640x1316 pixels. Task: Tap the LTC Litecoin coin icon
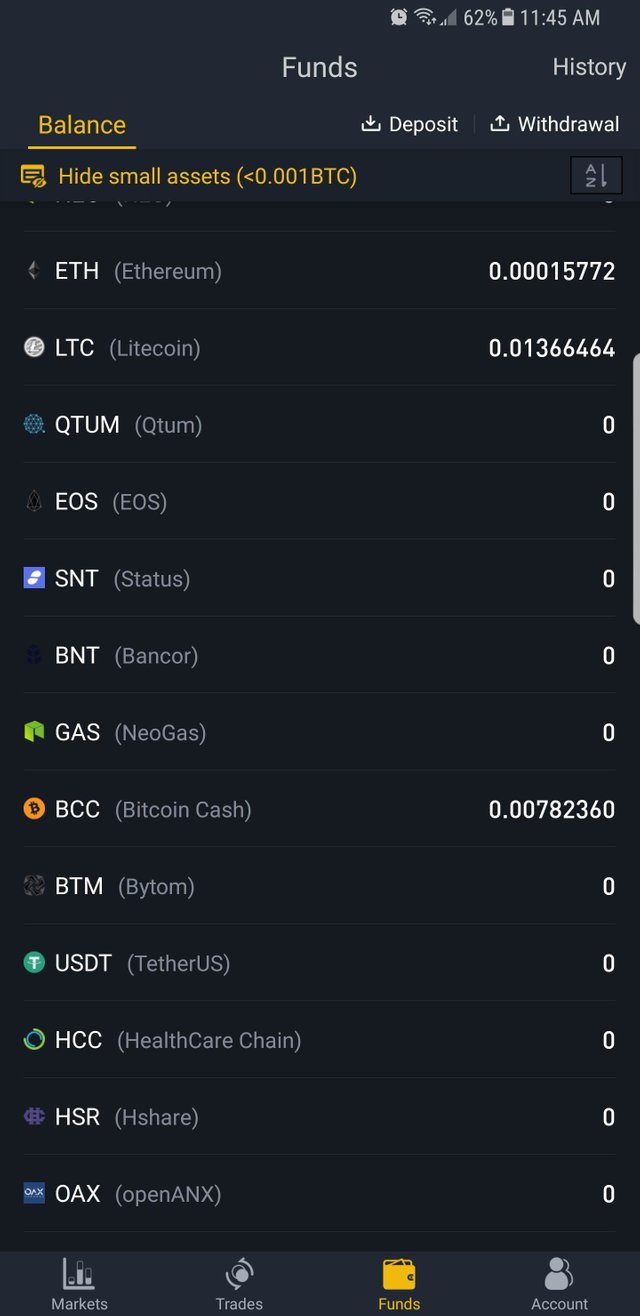click(32, 347)
